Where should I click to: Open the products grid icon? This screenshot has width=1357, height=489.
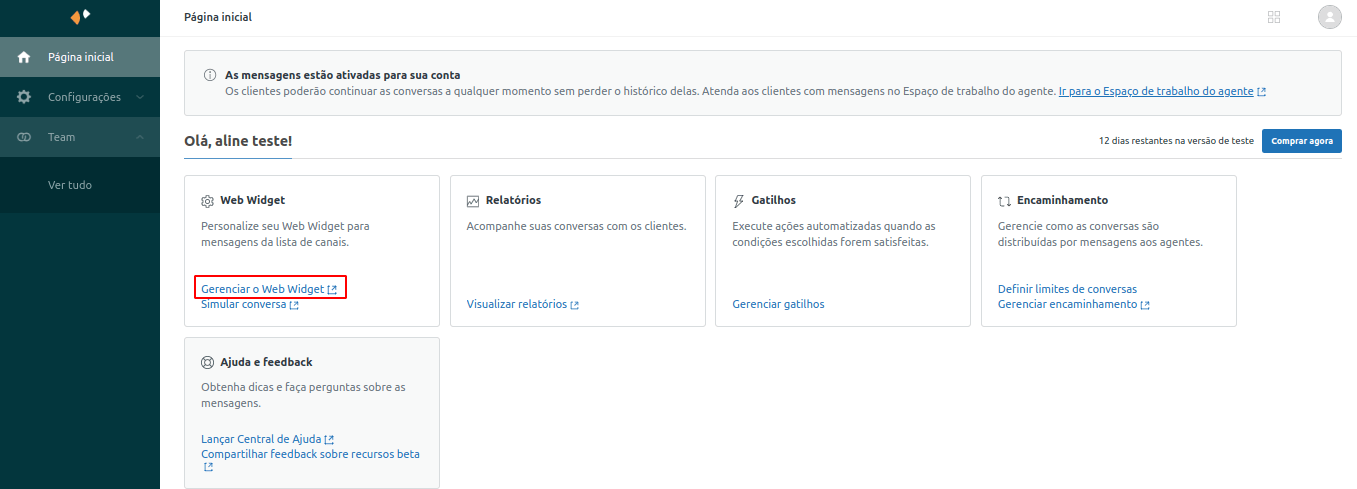point(1274,17)
